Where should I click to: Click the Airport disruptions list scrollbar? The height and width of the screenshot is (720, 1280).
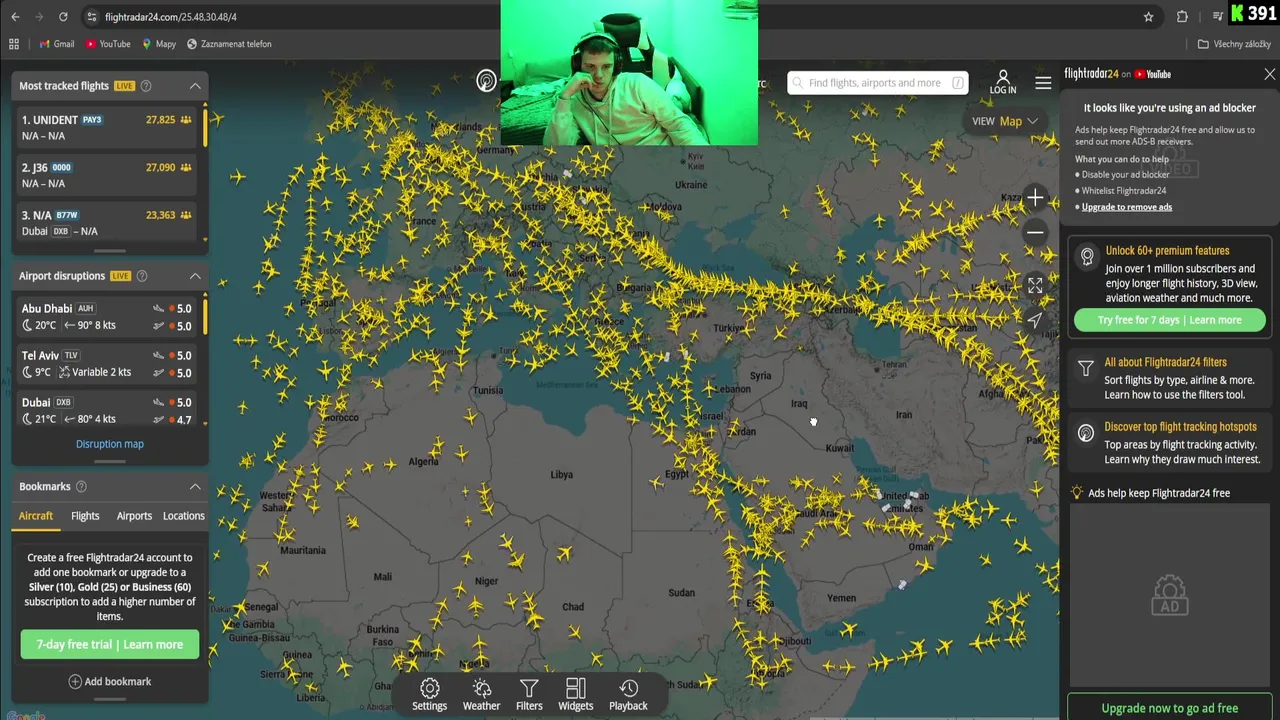(x=205, y=315)
